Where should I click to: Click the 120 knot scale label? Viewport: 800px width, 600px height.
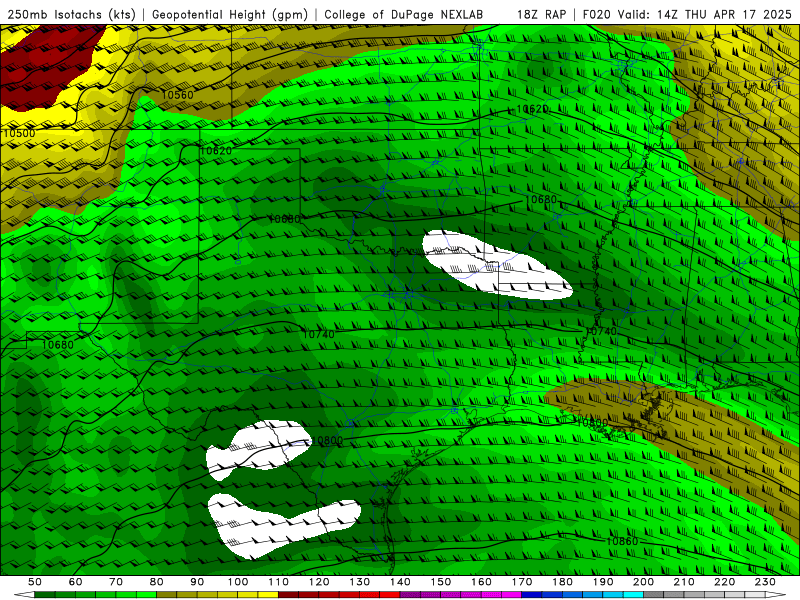tap(319, 582)
